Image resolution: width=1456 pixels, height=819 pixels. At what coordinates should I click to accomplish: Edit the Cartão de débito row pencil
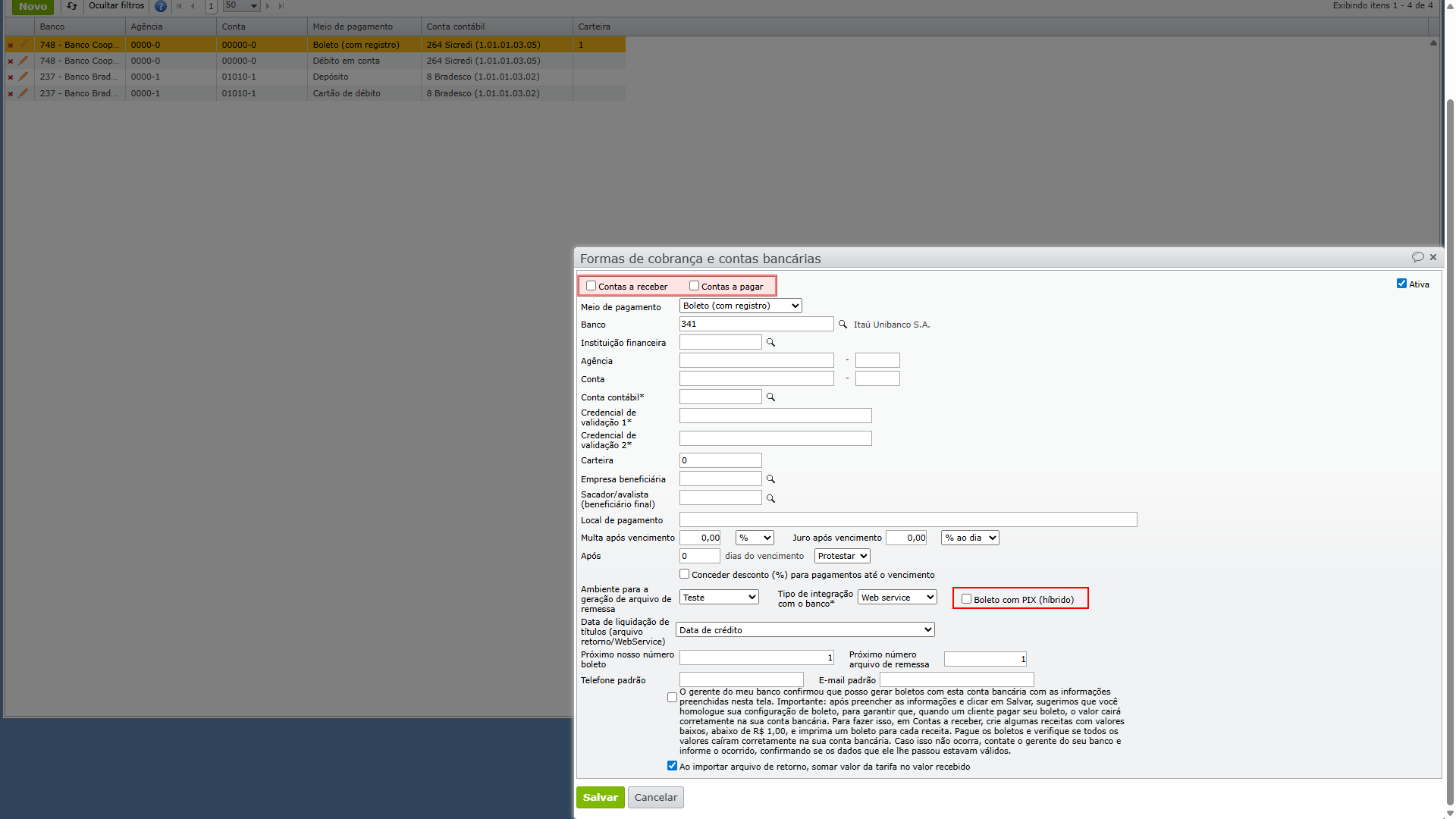click(x=24, y=93)
